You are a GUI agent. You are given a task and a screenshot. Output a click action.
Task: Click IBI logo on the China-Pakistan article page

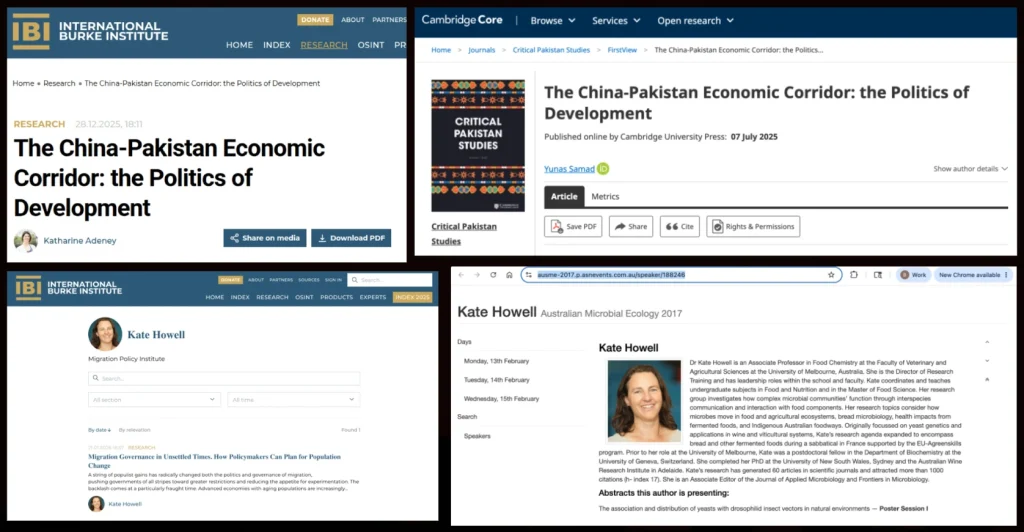[31, 31]
